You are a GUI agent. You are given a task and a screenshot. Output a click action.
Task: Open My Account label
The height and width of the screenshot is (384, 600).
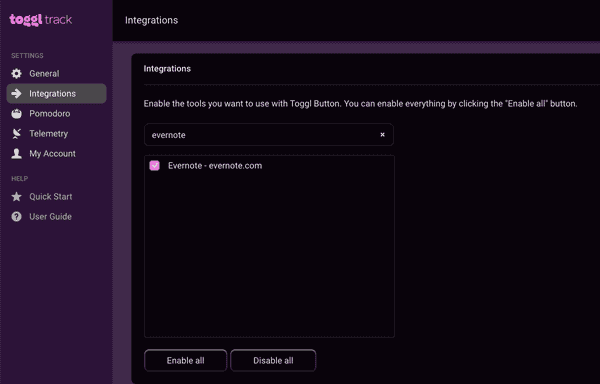(52, 153)
